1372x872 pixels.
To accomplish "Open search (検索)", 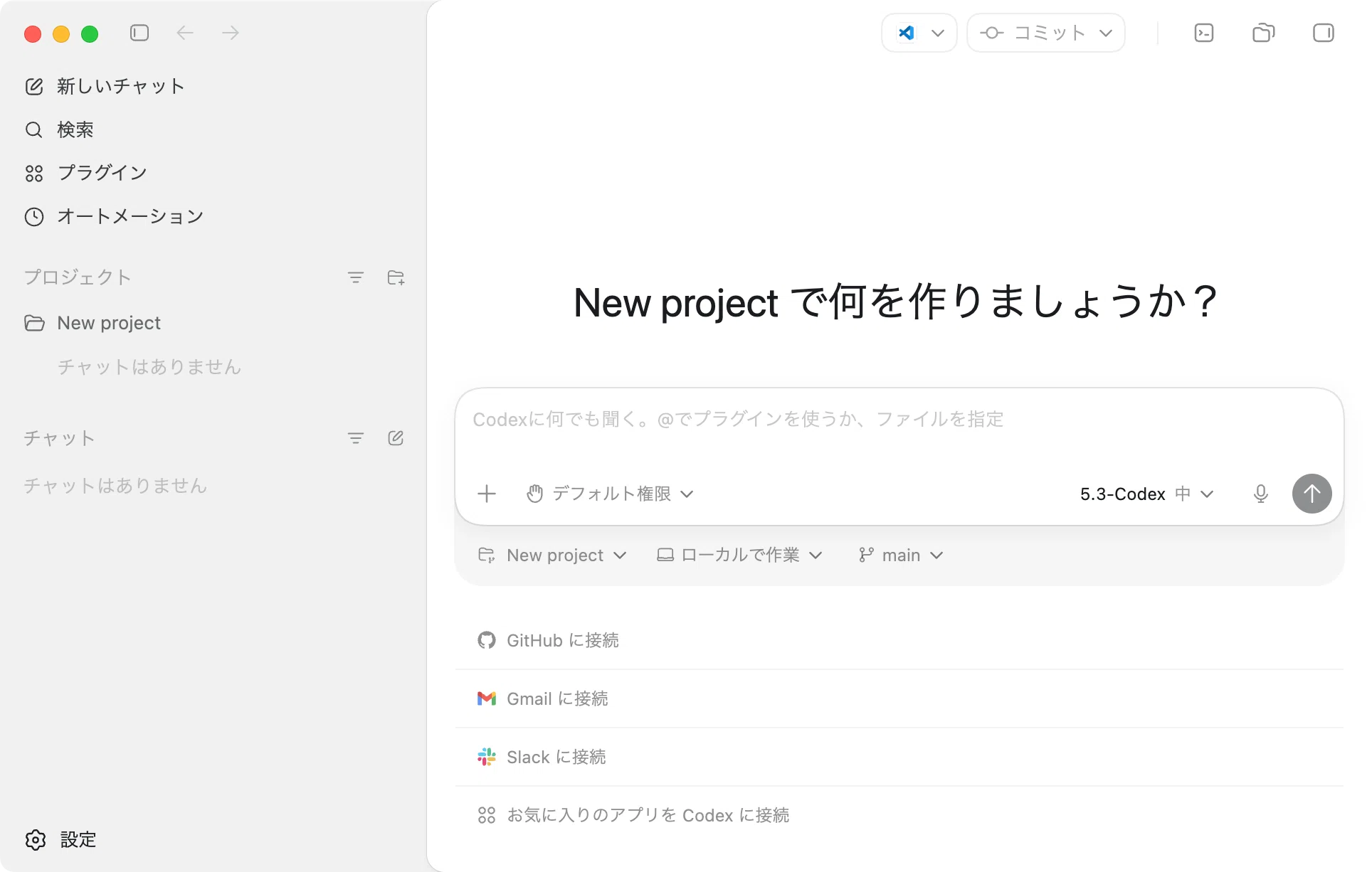I will coord(60,129).
